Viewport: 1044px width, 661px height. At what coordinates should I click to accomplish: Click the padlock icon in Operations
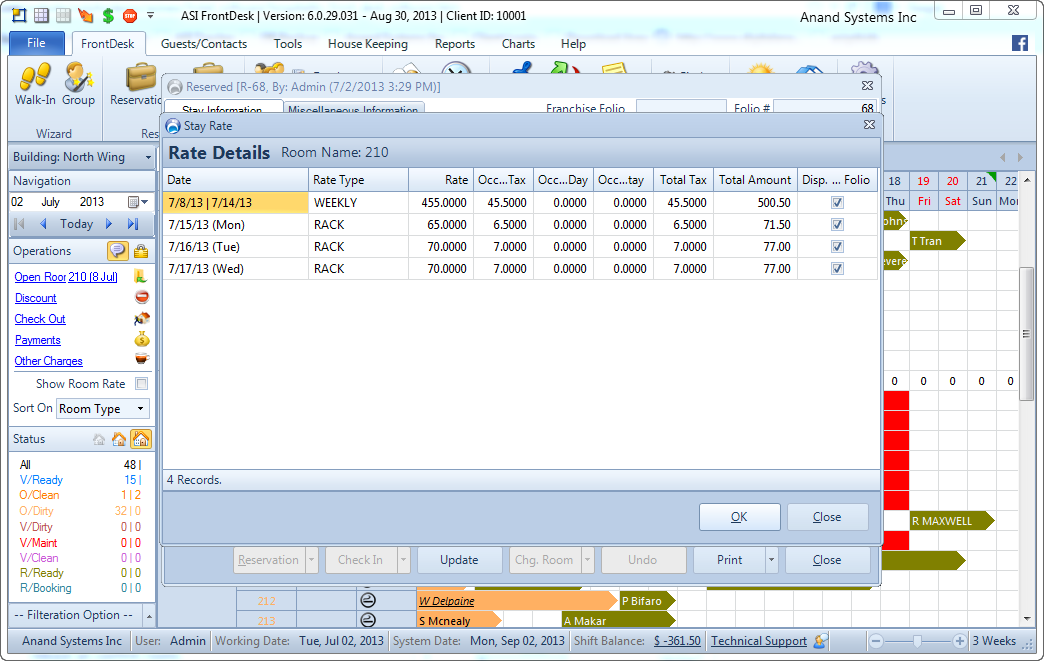(x=141, y=251)
